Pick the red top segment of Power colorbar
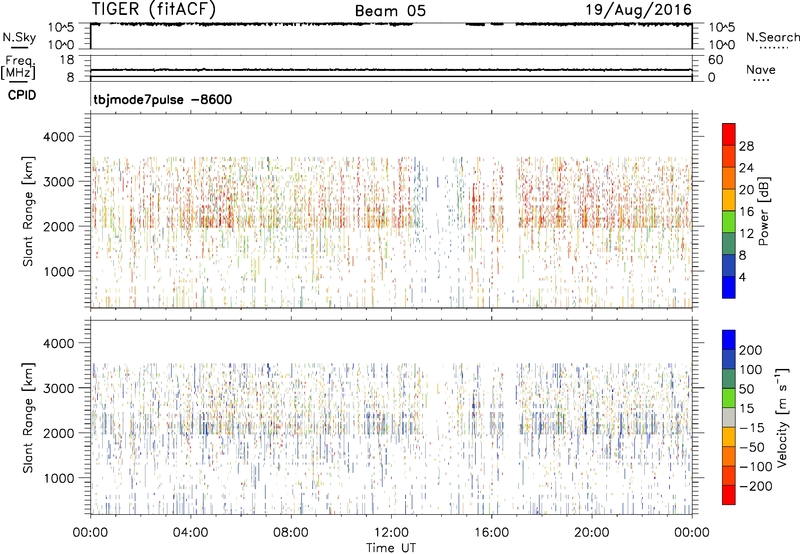 pos(729,134)
